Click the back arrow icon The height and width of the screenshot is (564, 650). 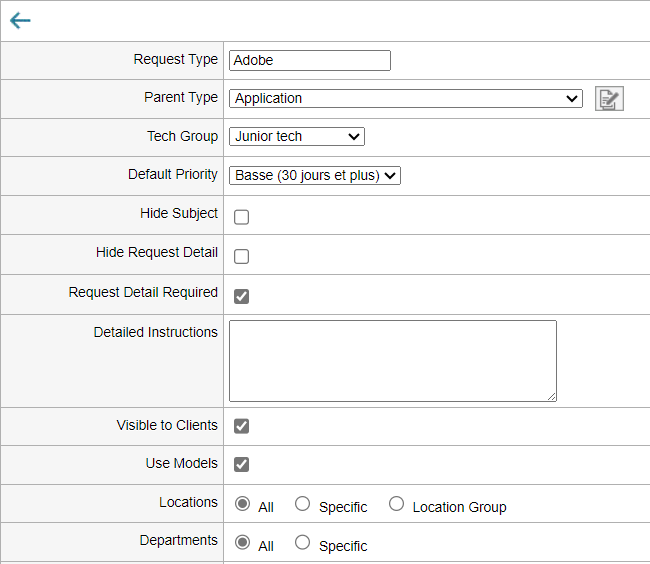20,21
